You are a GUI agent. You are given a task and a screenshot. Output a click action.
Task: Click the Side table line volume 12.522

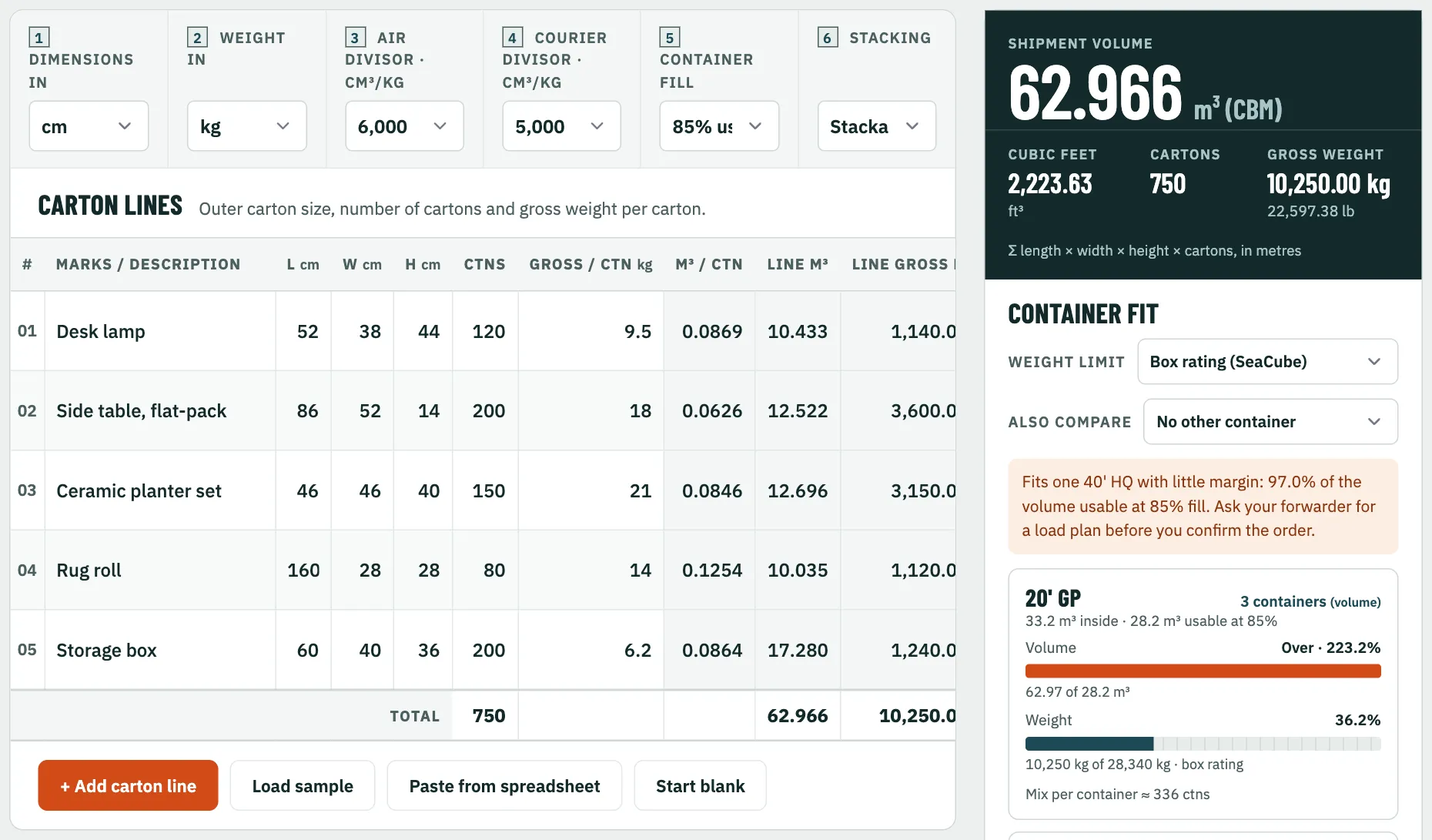point(798,411)
